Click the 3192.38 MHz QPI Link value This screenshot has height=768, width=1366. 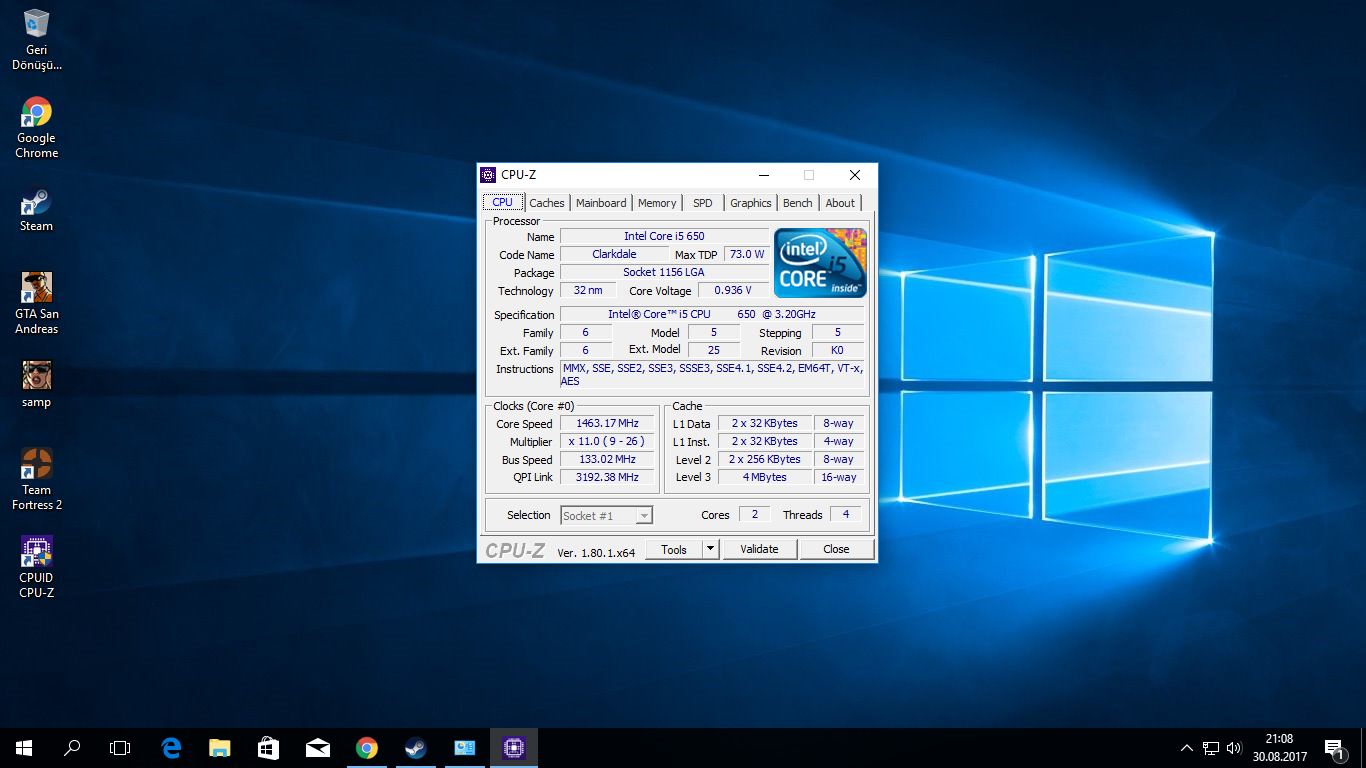click(x=607, y=477)
